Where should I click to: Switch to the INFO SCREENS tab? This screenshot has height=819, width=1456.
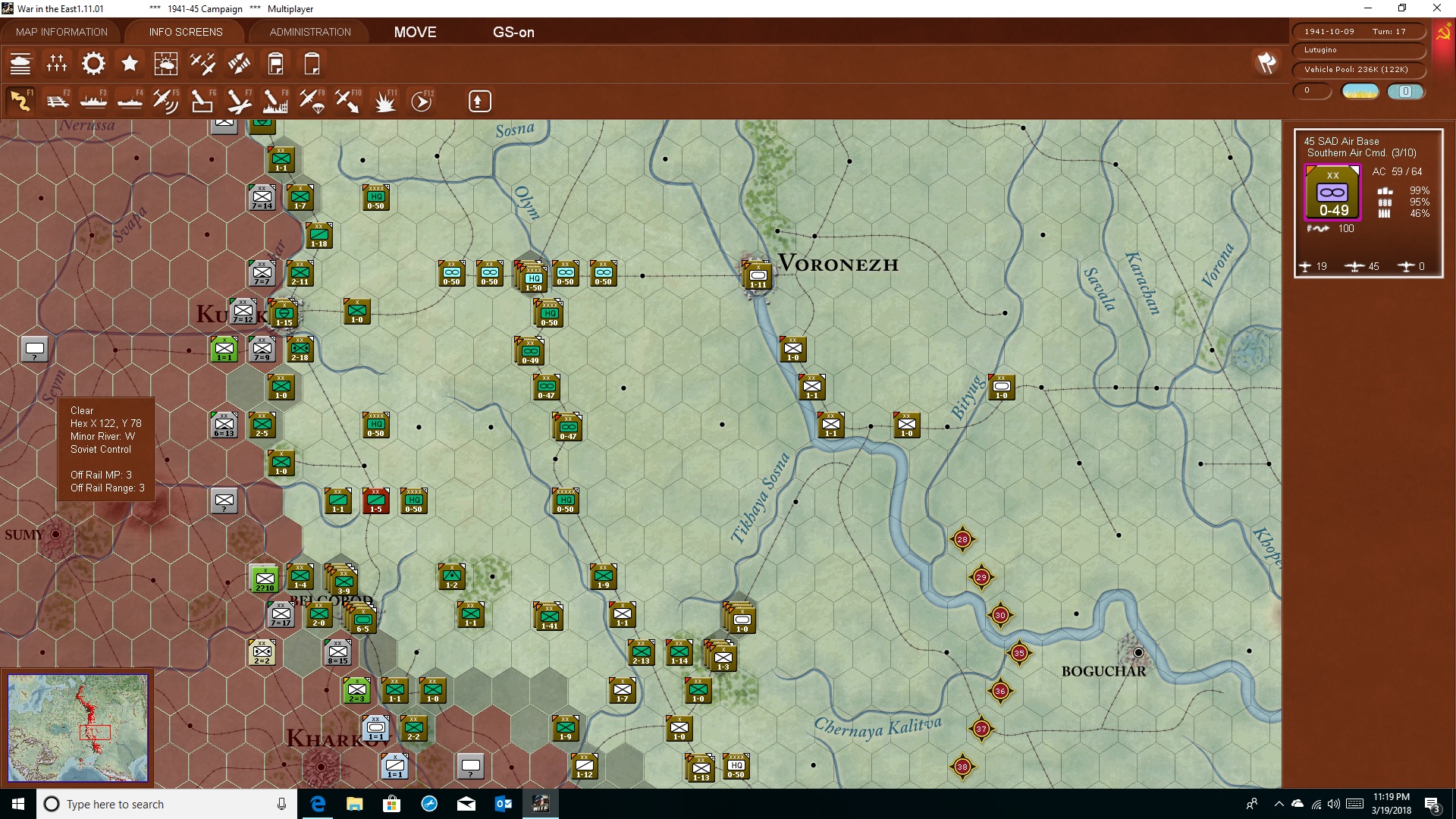point(186,32)
